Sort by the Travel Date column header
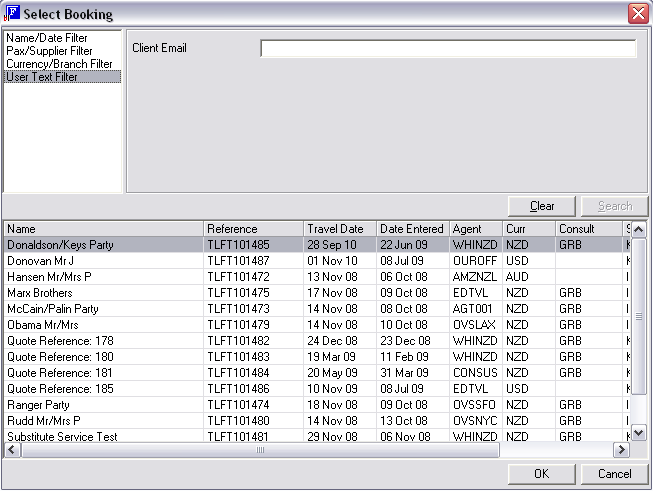The width and height of the screenshot is (653, 491). 340,229
